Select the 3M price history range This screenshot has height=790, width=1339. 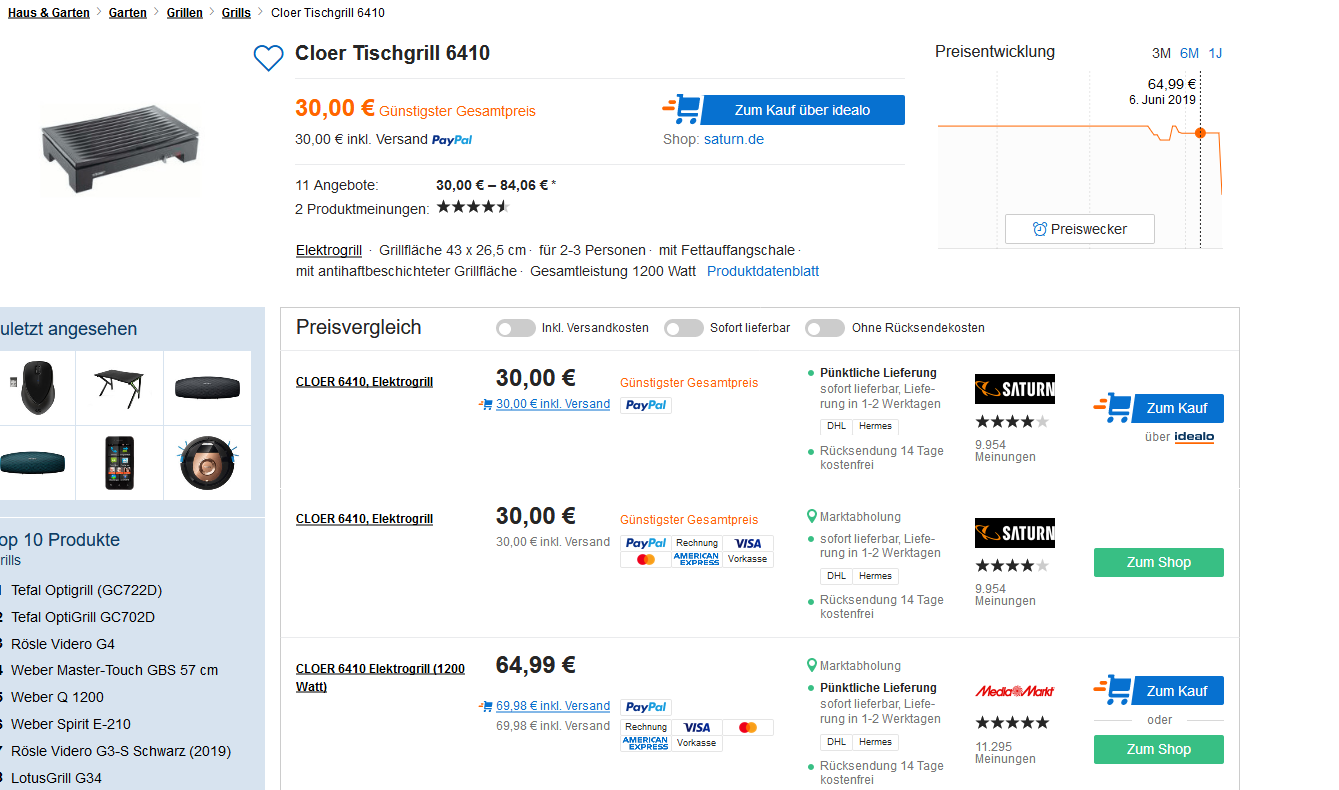tap(1161, 53)
